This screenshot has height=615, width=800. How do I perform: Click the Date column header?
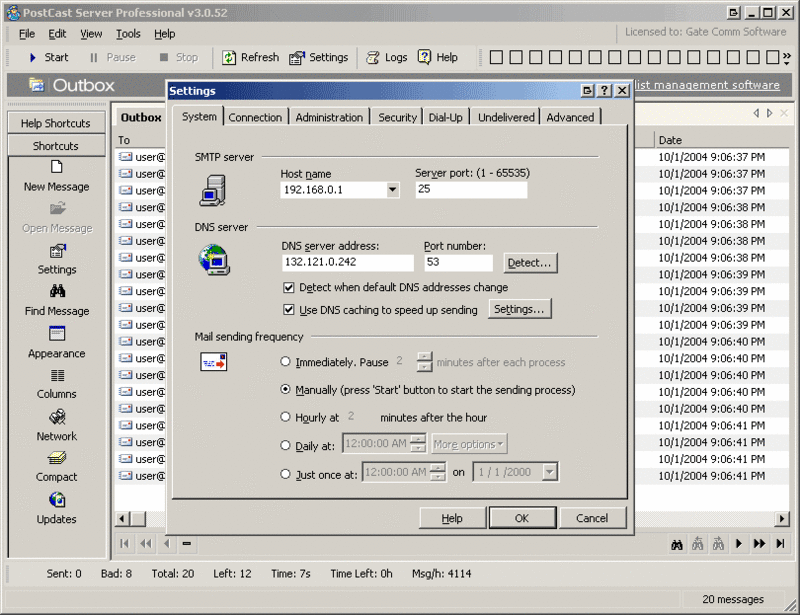coord(721,140)
